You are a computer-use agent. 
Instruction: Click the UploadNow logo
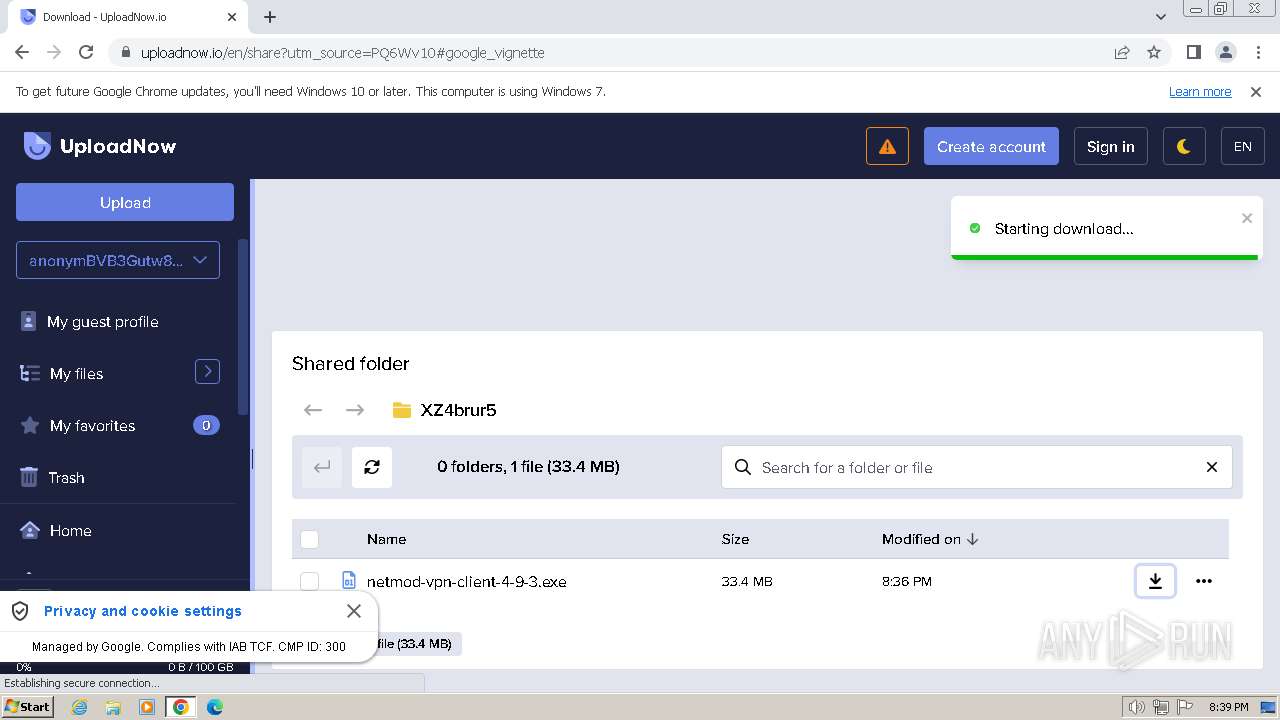(x=100, y=146)
